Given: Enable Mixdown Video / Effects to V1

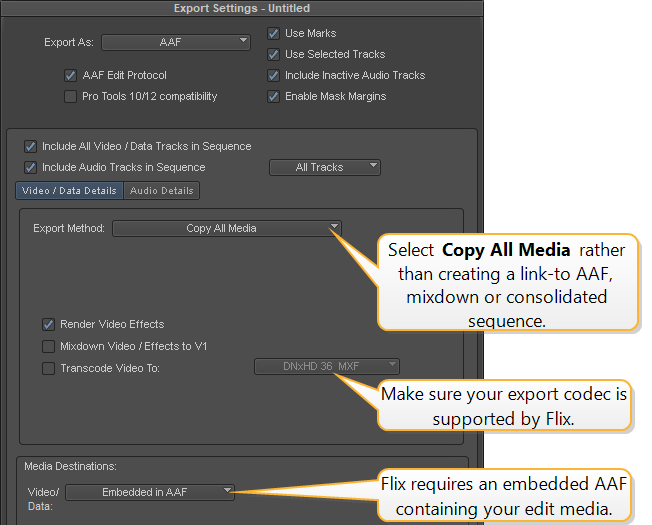Looking at the screenshot, I should pos(49,346).
